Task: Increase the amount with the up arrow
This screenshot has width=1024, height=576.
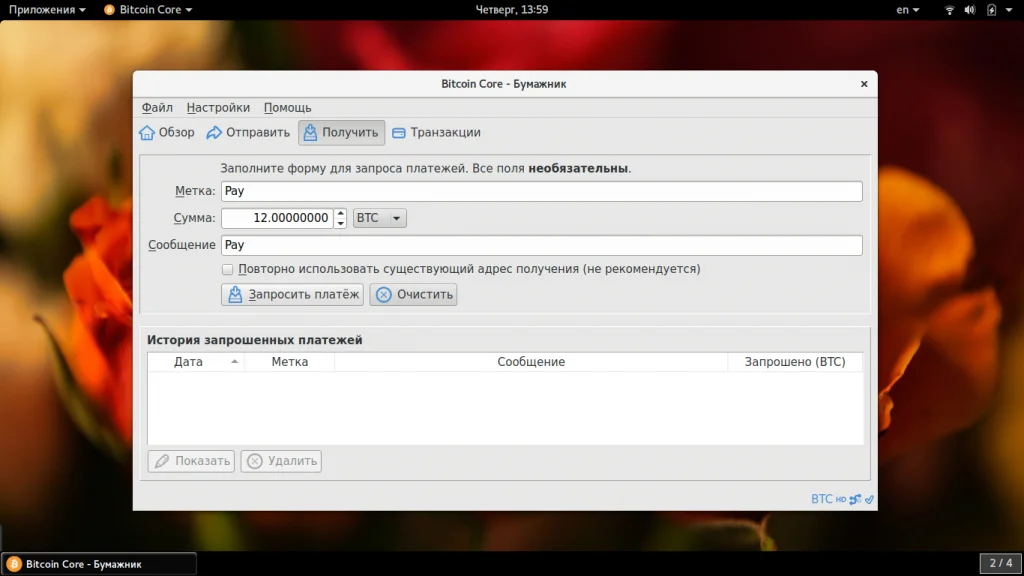Action: pyautogui.click(x=340, y=213)
